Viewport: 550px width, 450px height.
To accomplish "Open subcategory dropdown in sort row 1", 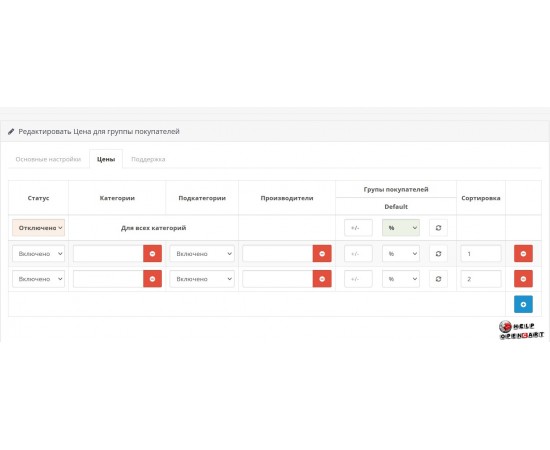I will coord(202,254).
